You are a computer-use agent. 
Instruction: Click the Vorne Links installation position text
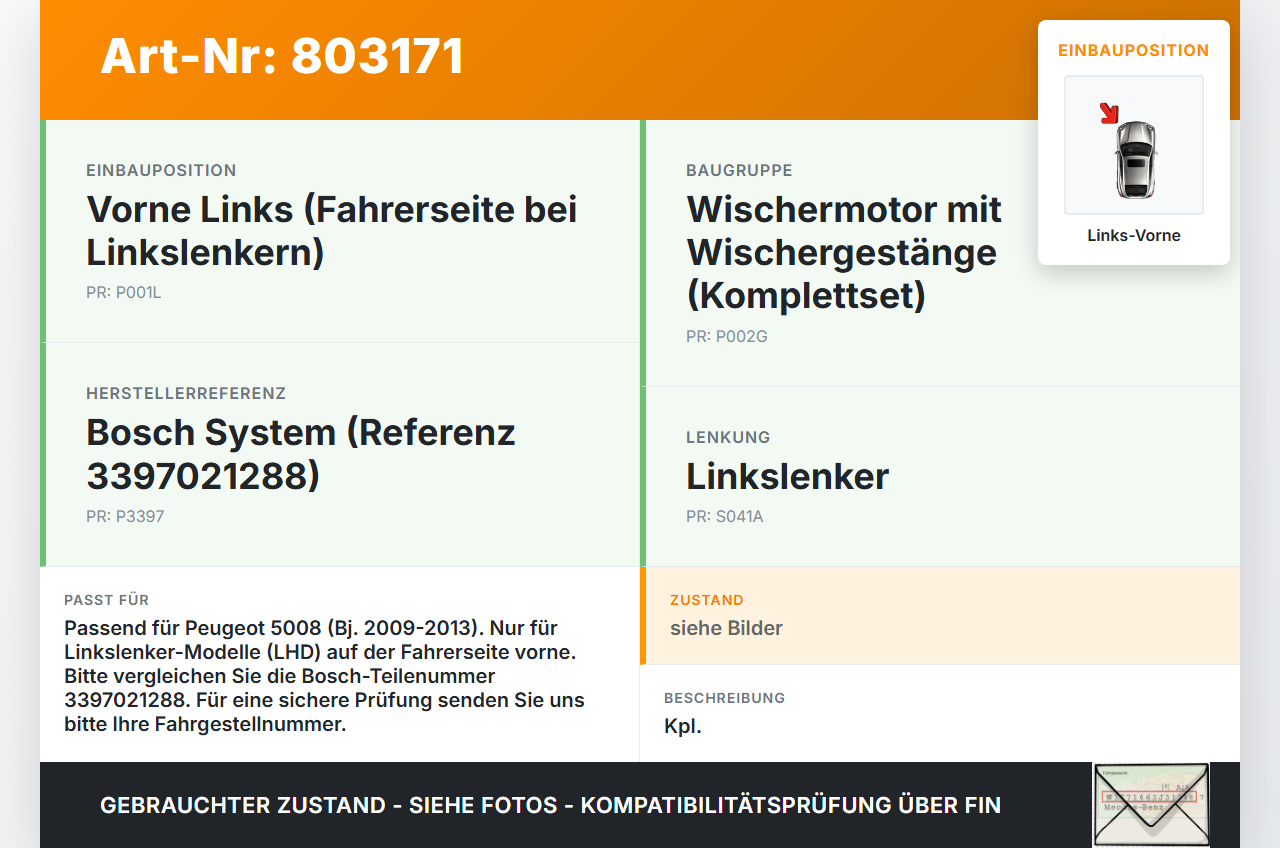tap(332, 231)
